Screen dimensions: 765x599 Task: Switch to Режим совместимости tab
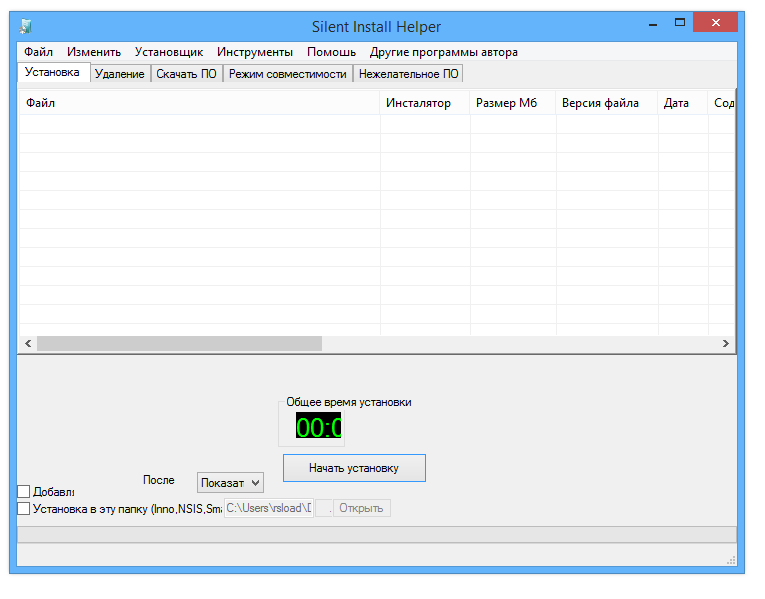click(288, 74)
